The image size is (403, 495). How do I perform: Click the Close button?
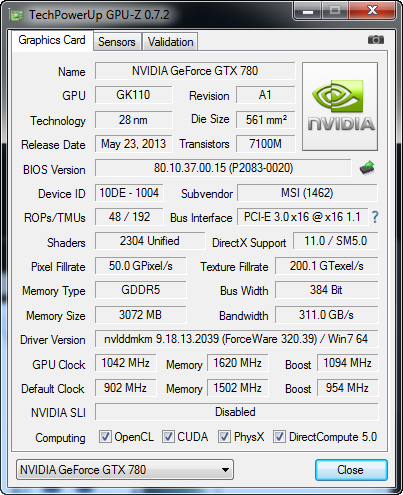(x=351, y=470)
